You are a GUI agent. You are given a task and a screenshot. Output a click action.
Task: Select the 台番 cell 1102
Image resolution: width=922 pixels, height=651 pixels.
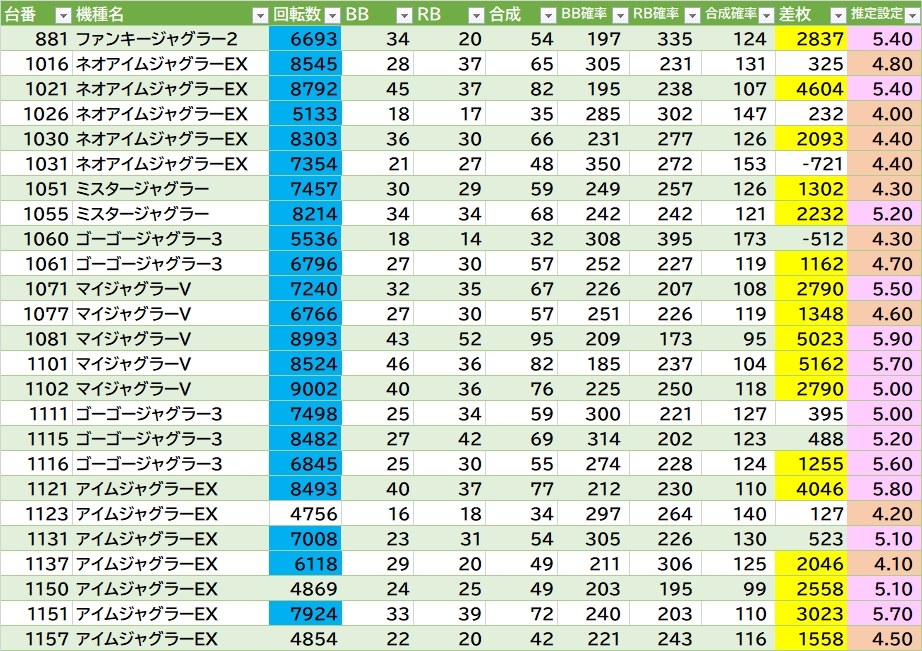click(x=36, y=389)
